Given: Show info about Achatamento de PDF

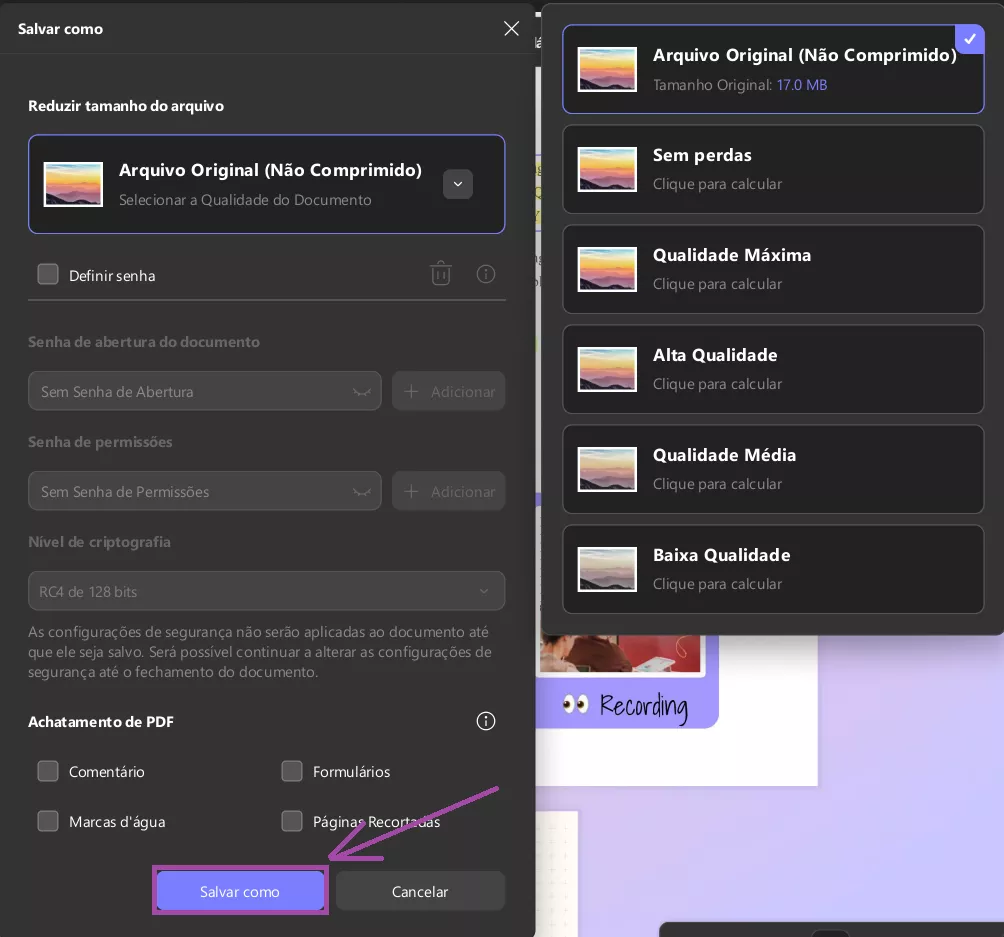Looking at the screenshot, I should click(x=486, y=721).
